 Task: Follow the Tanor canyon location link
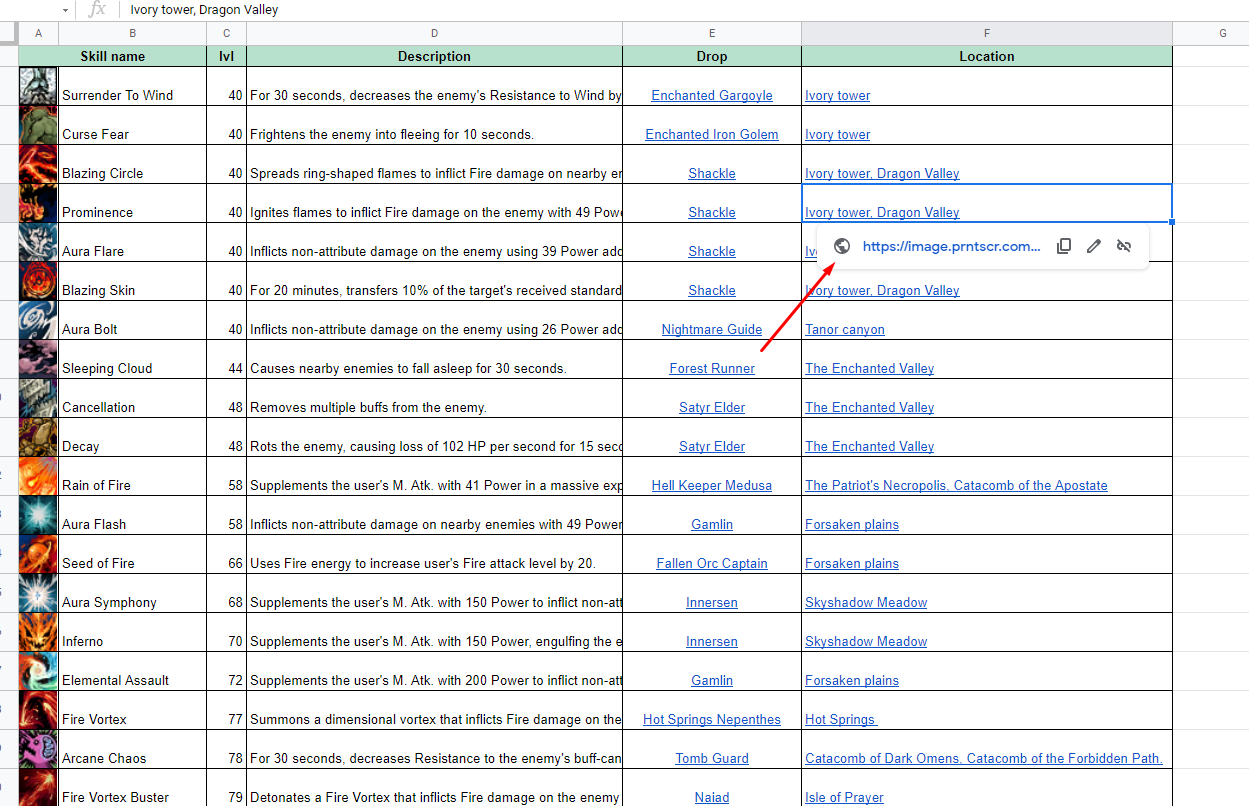tap(845, 329)
